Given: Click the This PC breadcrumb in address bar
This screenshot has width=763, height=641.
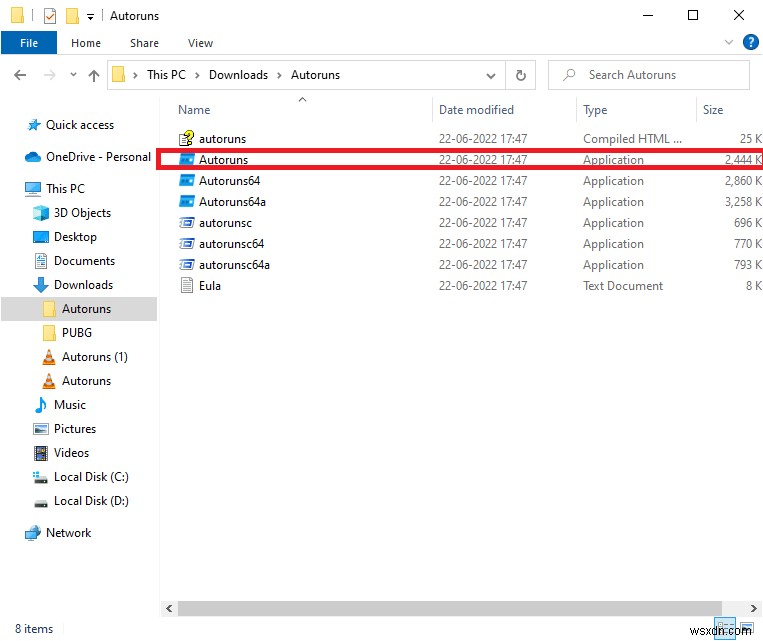Looking at the screenshot, I should point(166,75).
